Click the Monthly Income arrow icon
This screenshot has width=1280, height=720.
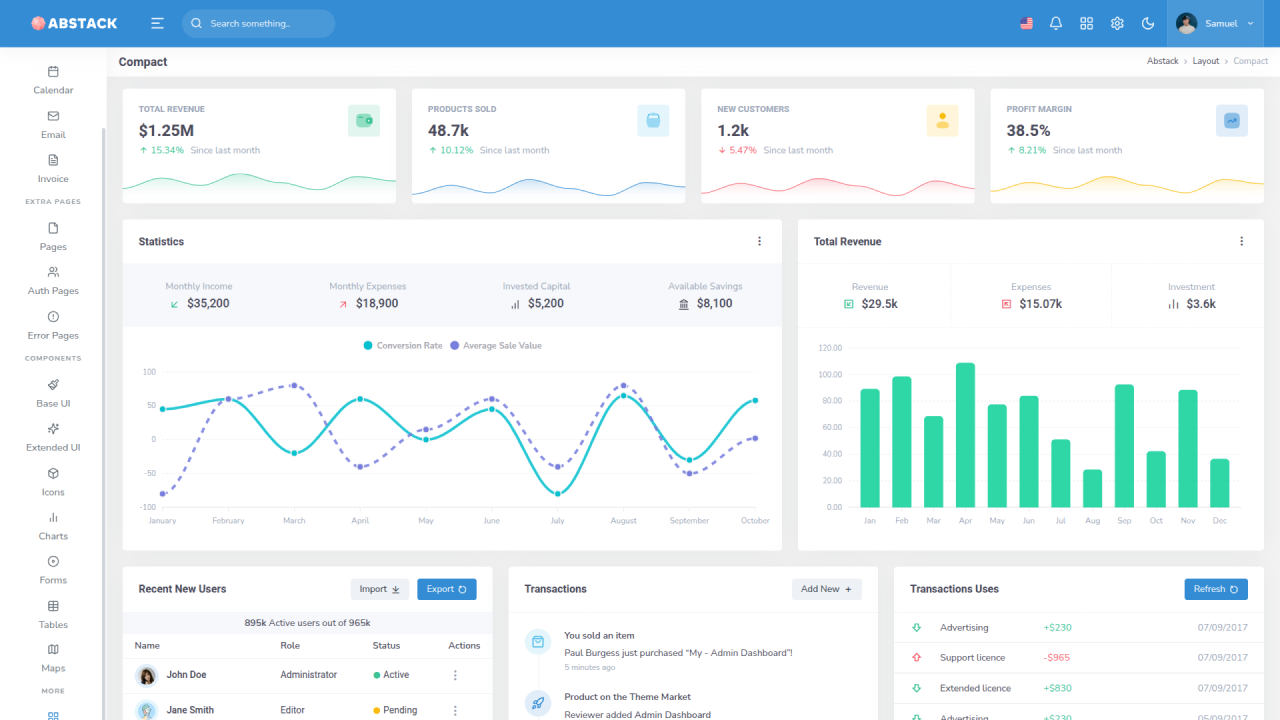pyautogui.click(x=175, y=304)
